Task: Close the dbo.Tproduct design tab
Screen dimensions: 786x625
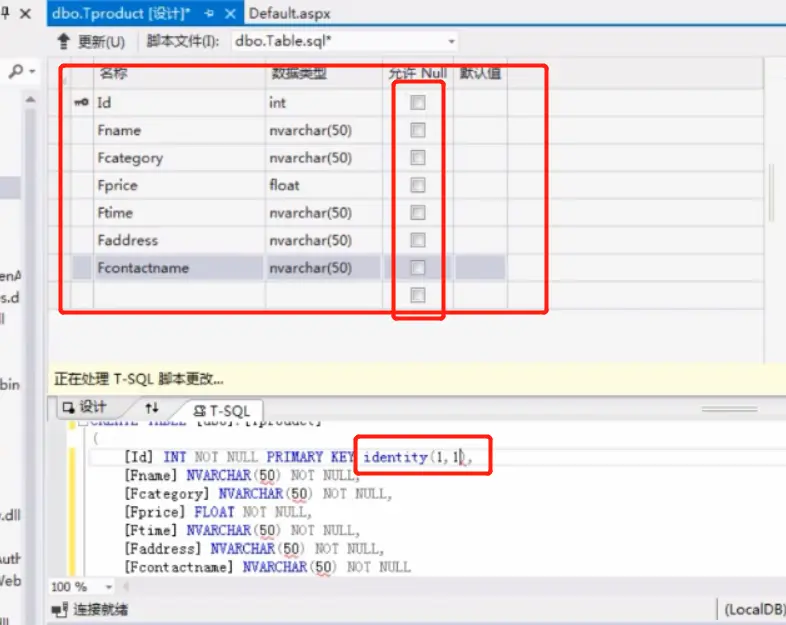Action: 230,14
